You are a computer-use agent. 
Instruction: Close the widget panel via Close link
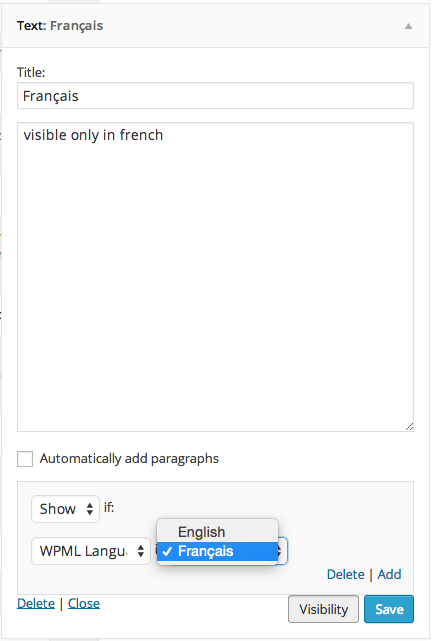[84, 603]
